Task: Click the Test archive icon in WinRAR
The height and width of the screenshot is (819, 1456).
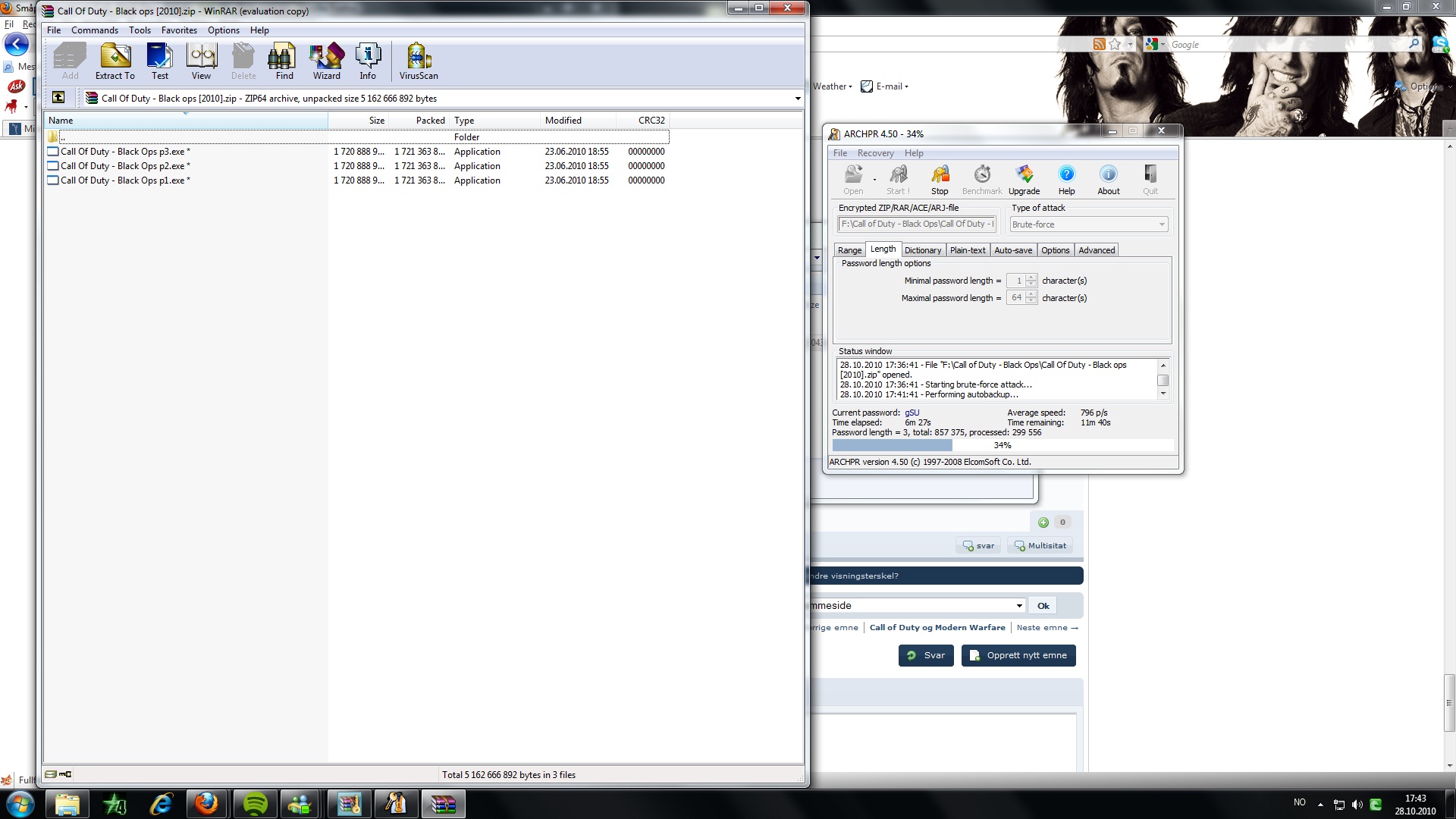Action: [160, 61]
